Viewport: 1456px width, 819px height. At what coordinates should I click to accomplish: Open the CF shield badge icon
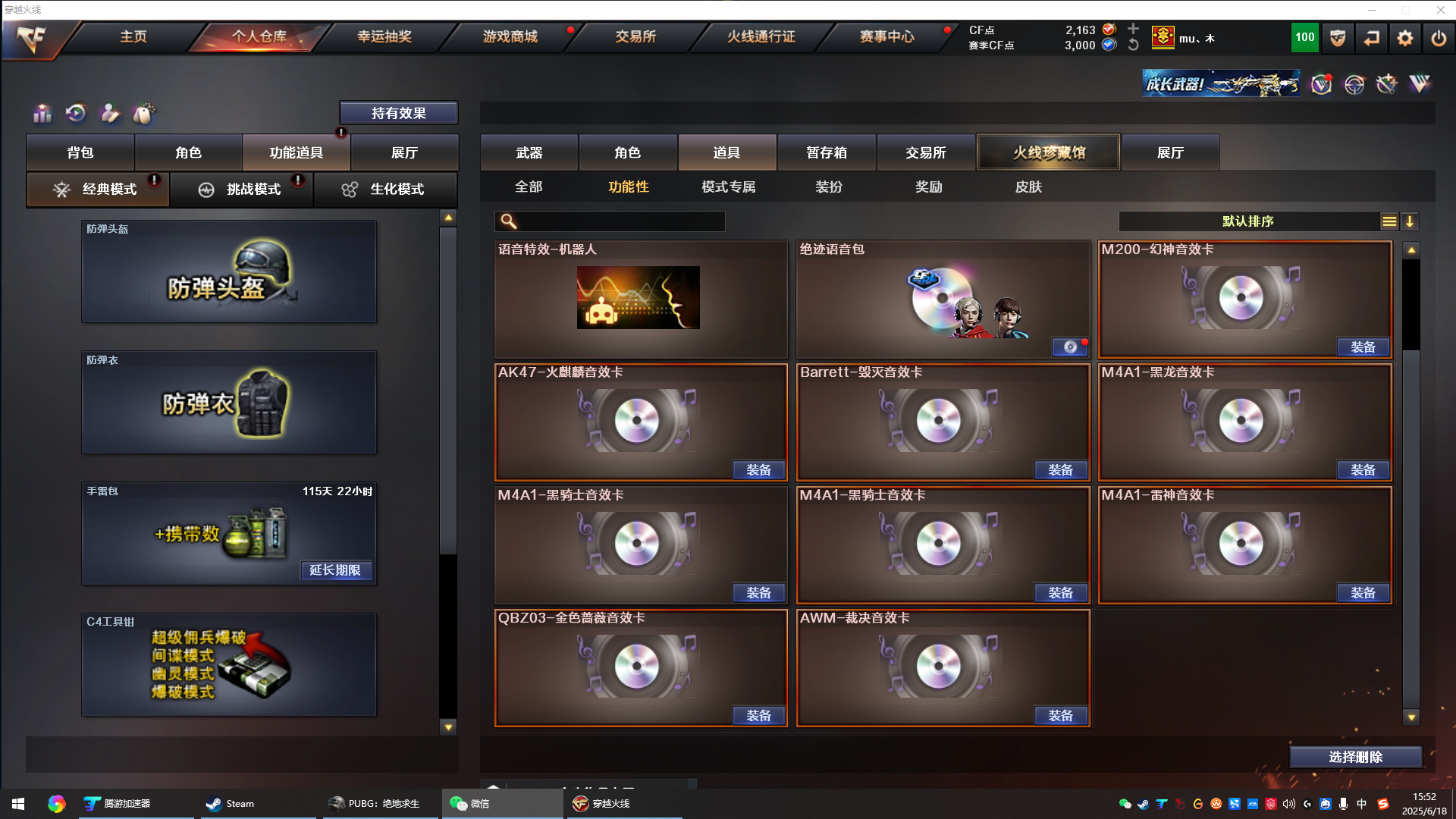click(1338, 38)
